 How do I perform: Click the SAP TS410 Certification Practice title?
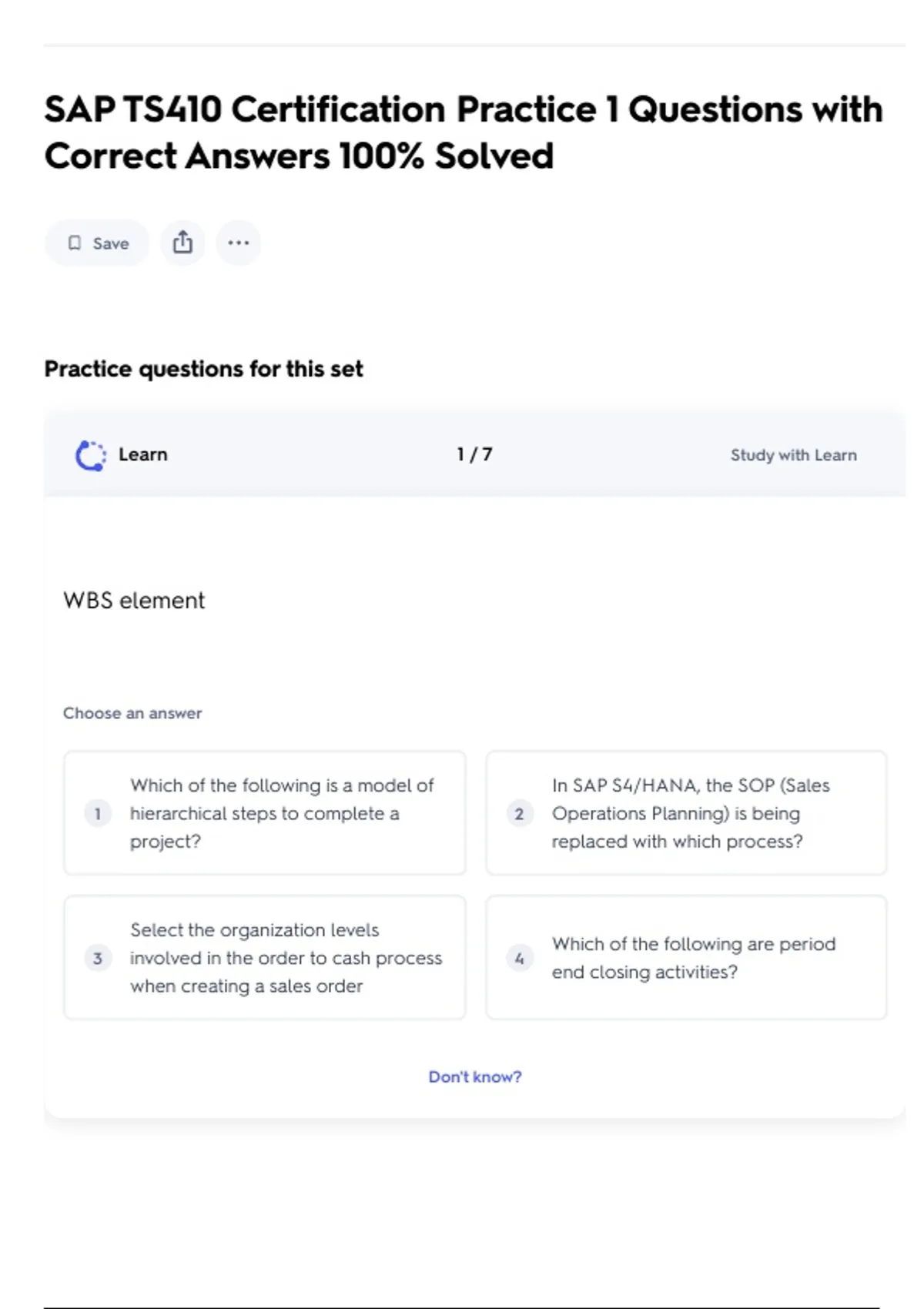pos(463,132)
